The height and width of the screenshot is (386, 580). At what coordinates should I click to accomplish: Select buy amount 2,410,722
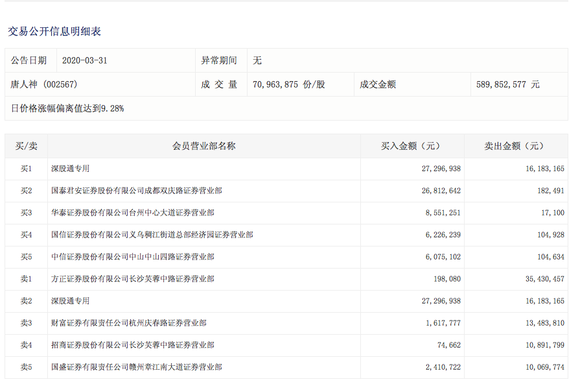click(x=443, y=367)
